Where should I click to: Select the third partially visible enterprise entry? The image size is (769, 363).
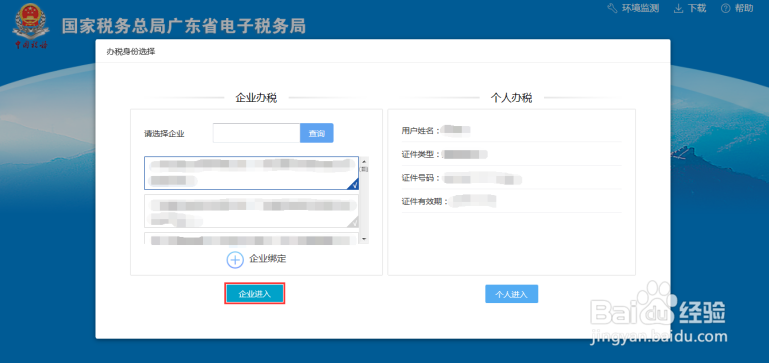click(x=252, y=238)
